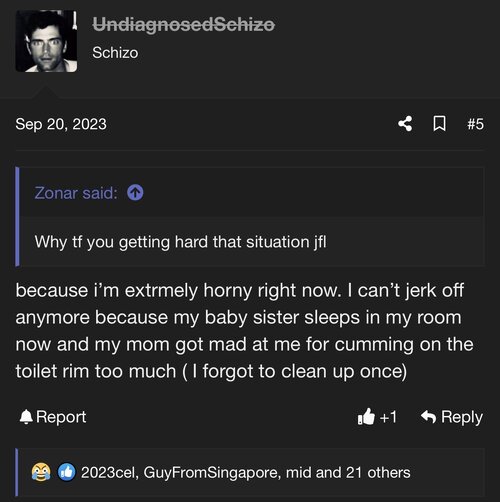Viewport: 500px width, 502px height.
Task: Bookmark this post
Action: click(x=439, y=124)
